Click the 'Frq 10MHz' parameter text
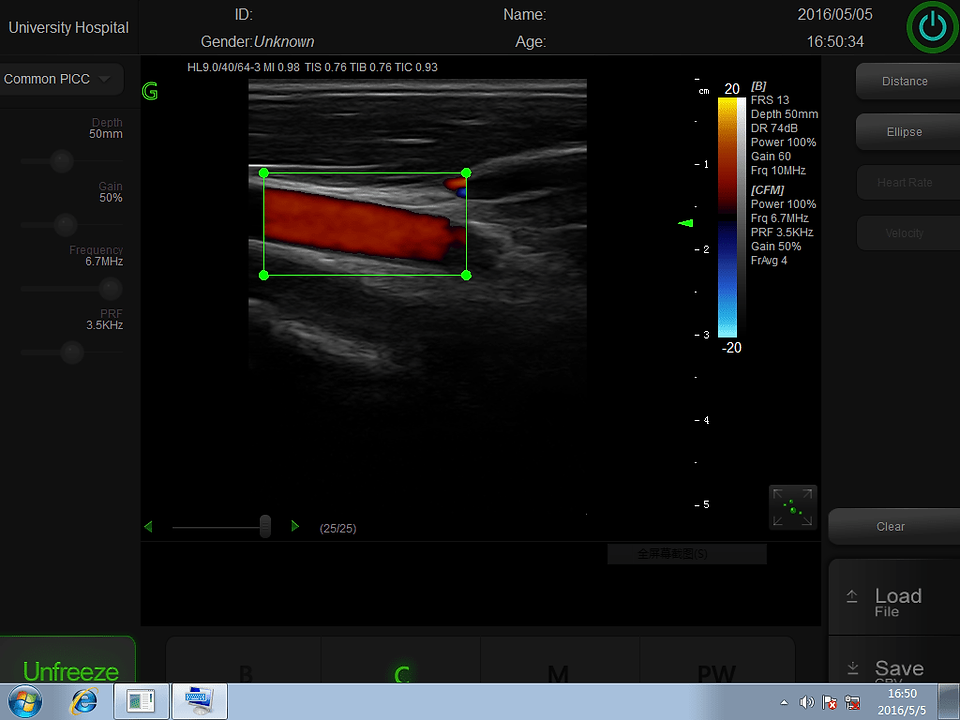 point(778,170)
